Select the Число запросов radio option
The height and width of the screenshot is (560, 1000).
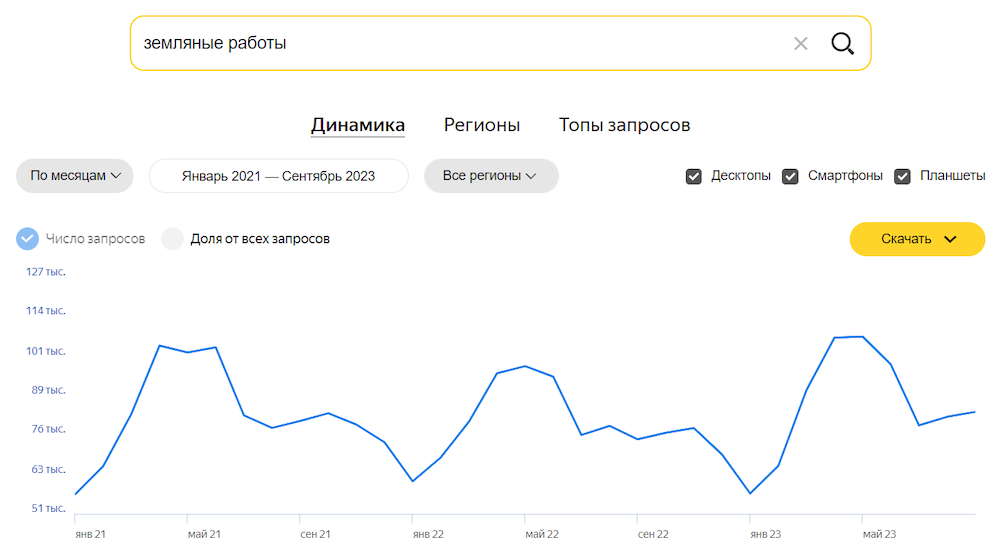click(28, 239)
